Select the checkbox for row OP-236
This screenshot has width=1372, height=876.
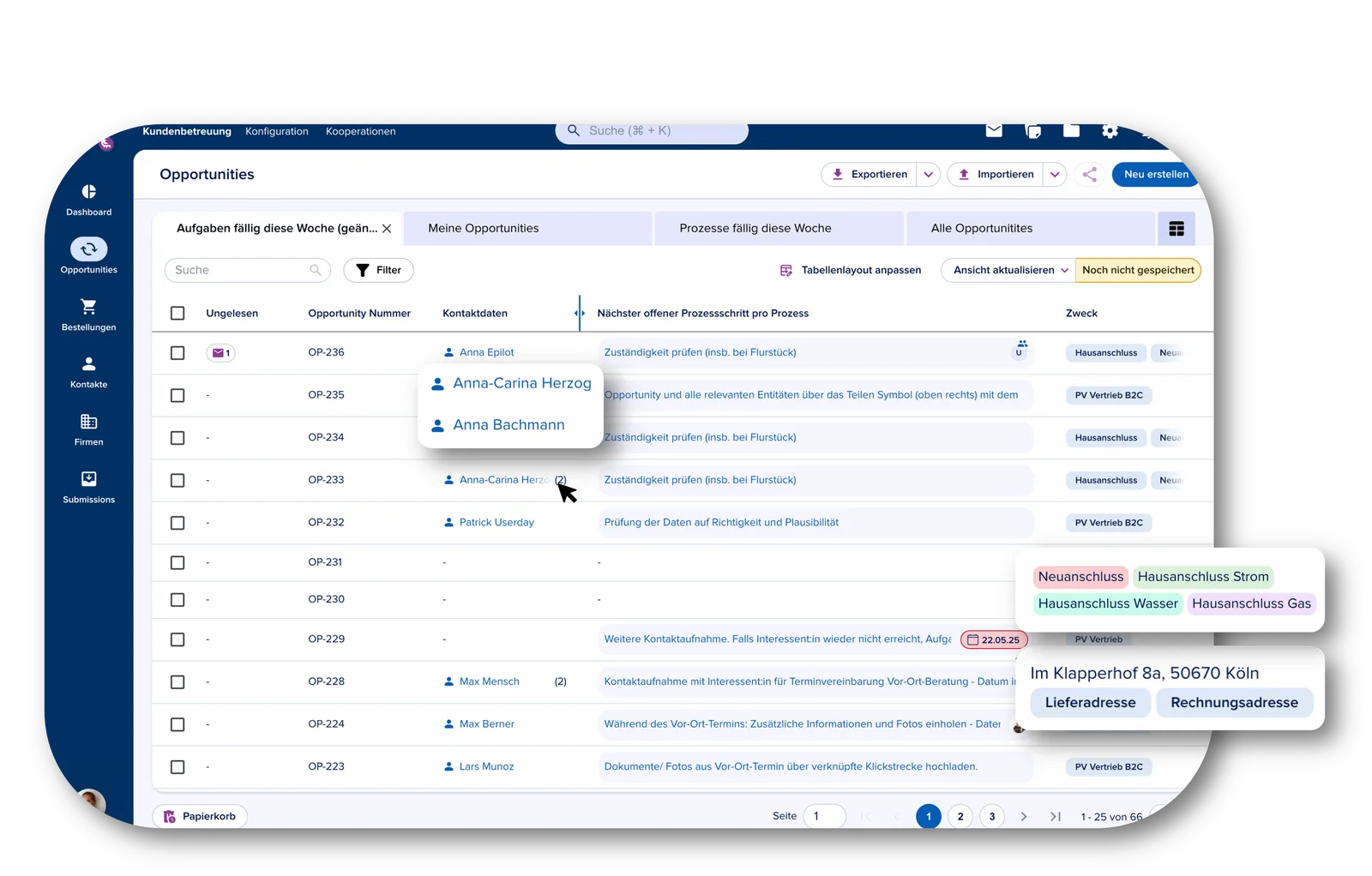178,353
